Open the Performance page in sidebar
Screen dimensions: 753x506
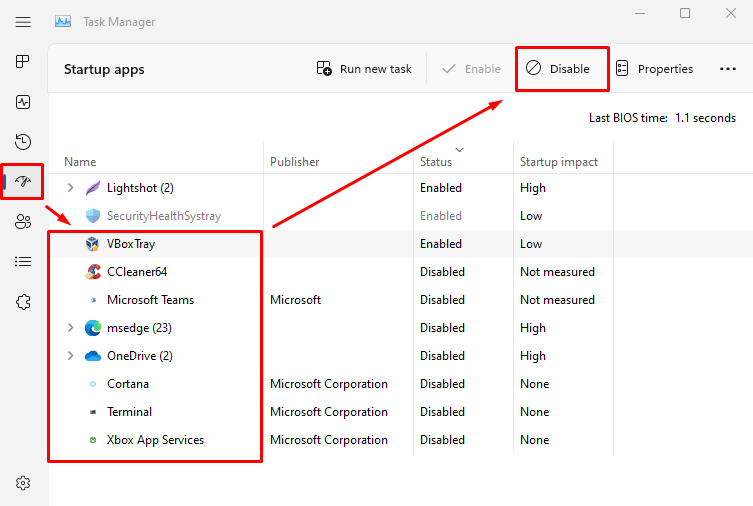[23, 102]
